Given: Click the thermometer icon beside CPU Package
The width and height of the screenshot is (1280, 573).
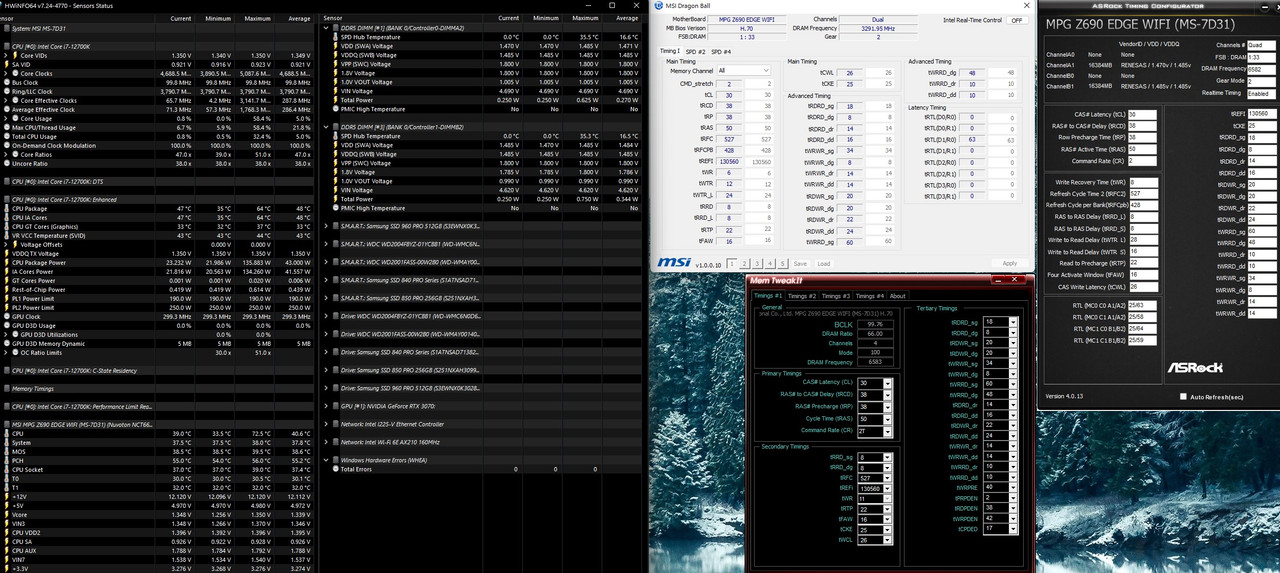Looking at the screenshot, I should click(x=8, y=208).
